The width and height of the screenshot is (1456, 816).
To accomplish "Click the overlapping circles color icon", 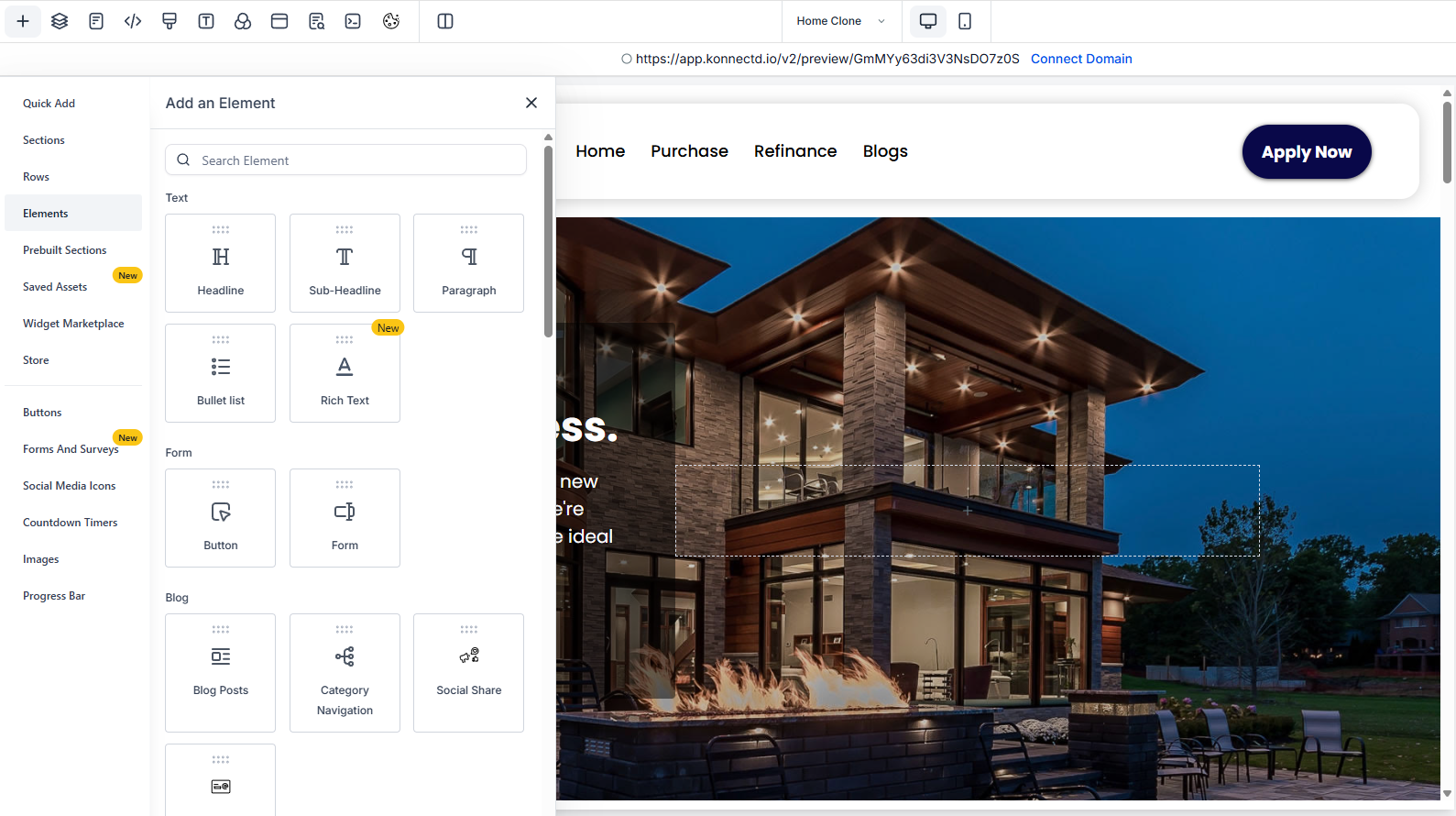I will (243, 21).
